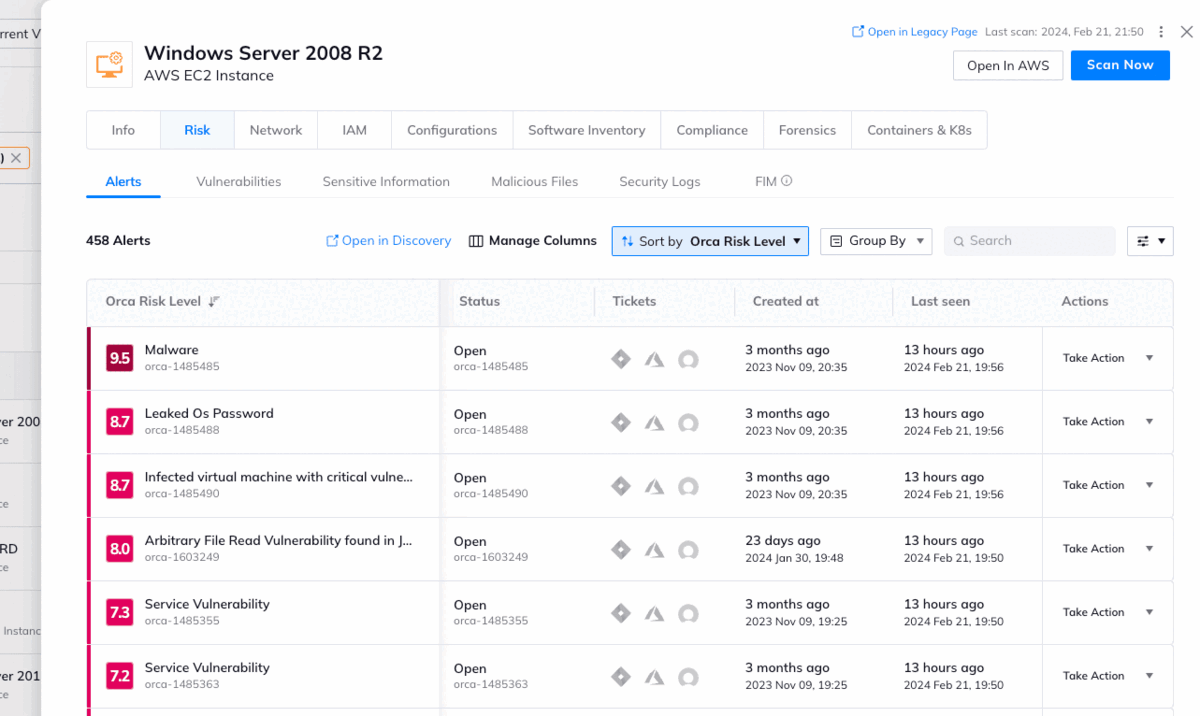The image size is (1200, 716).
Task: Click Azure icon in orca-1603249 row
Action: click(x=654, y=550)
